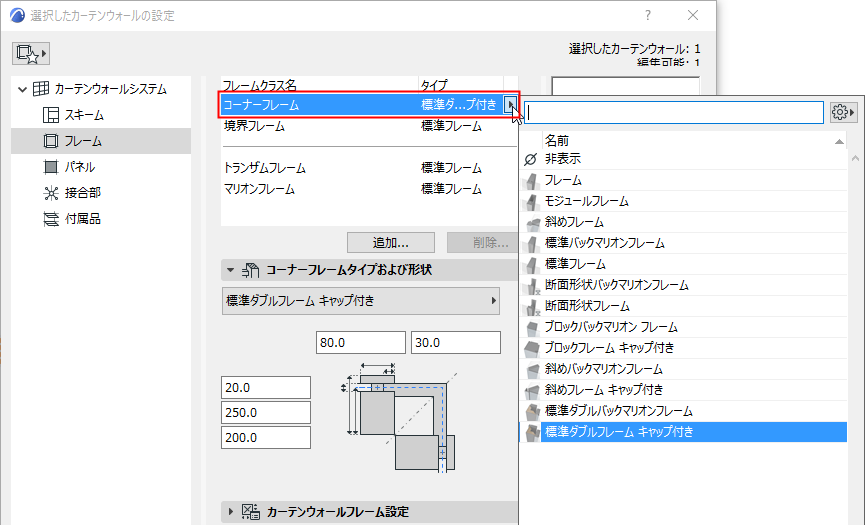The width and height of the screenshot is (865, 525).
Task: Click the 250.0 dimension field
Action: pos(266,412)
